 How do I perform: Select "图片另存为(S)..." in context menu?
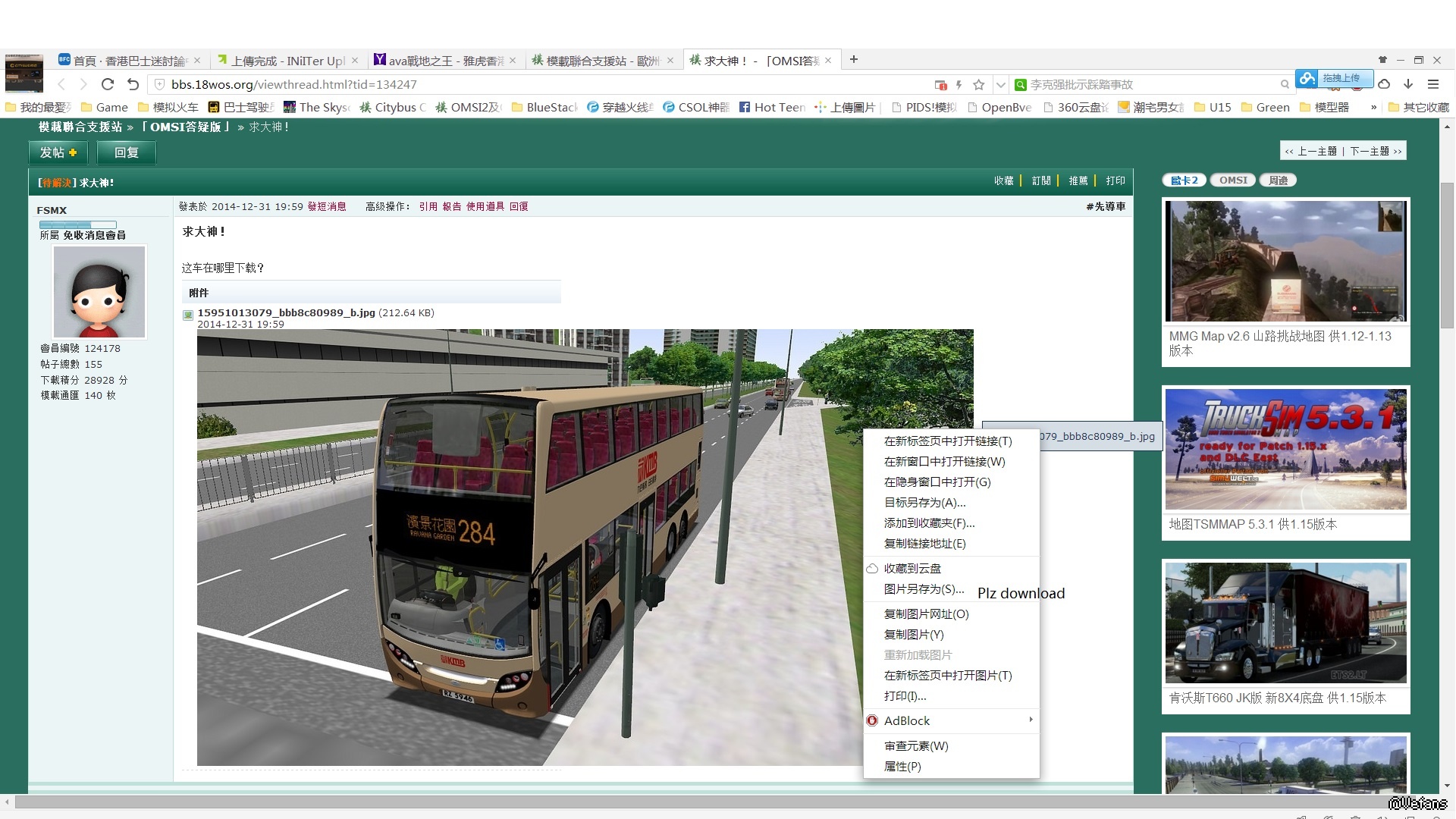pyautogui.click(x=924, y=589)
